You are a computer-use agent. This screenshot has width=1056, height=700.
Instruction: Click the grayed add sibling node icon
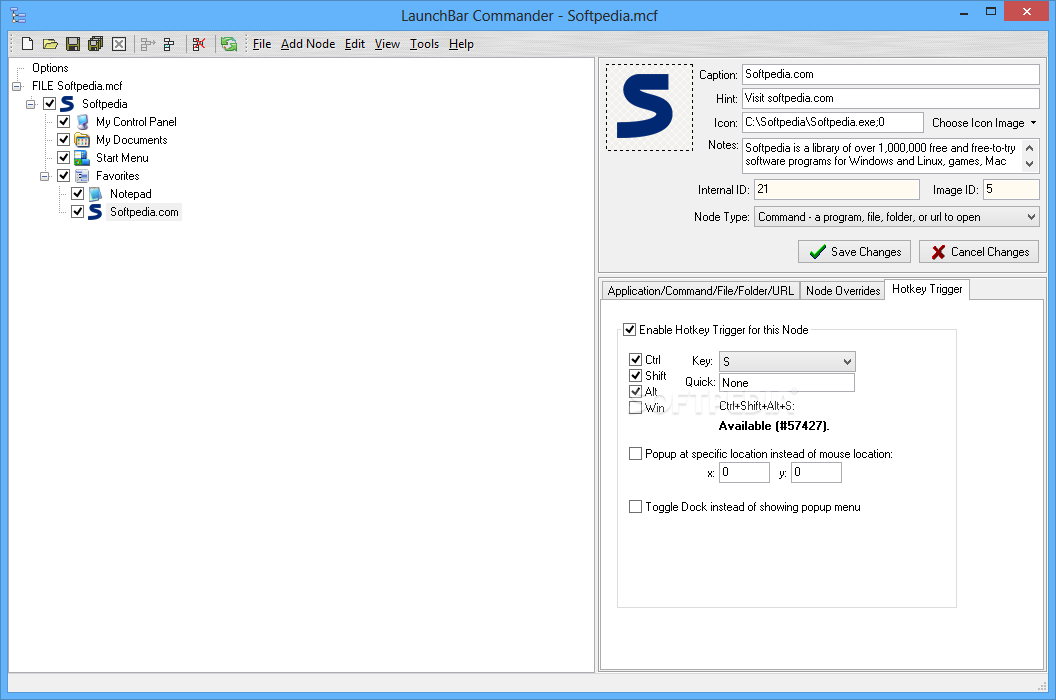tap(147, 44)
